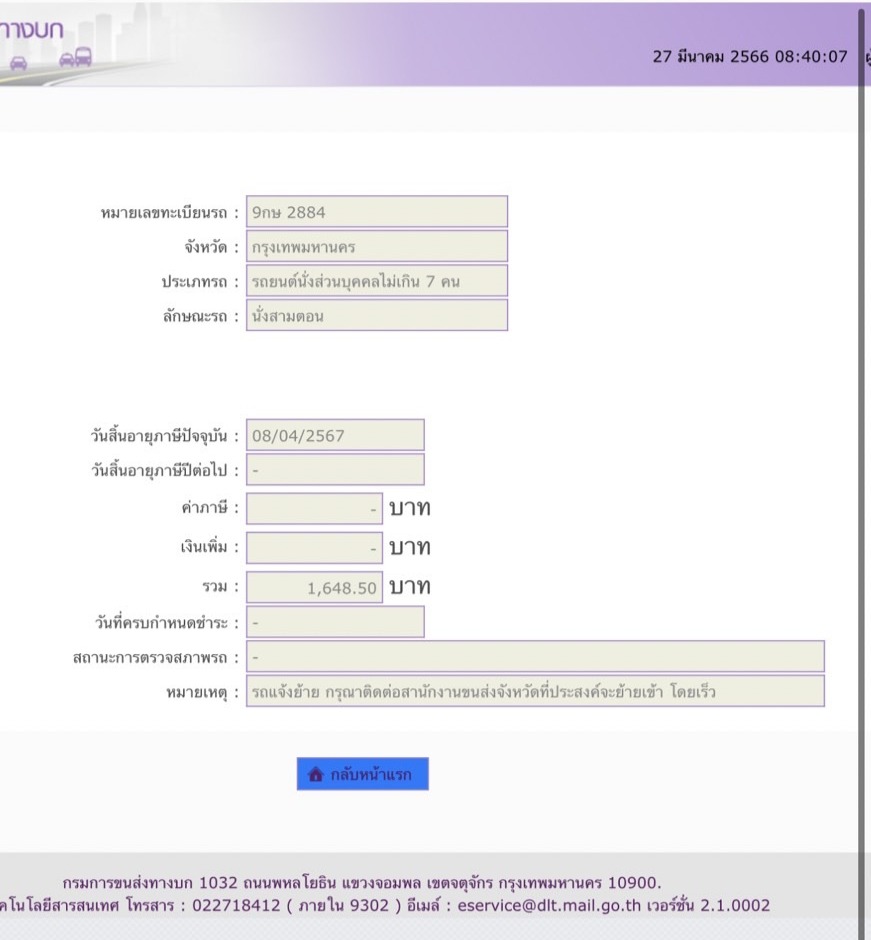Click the สถานะการตรวจสภาพรถ field

pyautogui.click(x=535, y=656)
